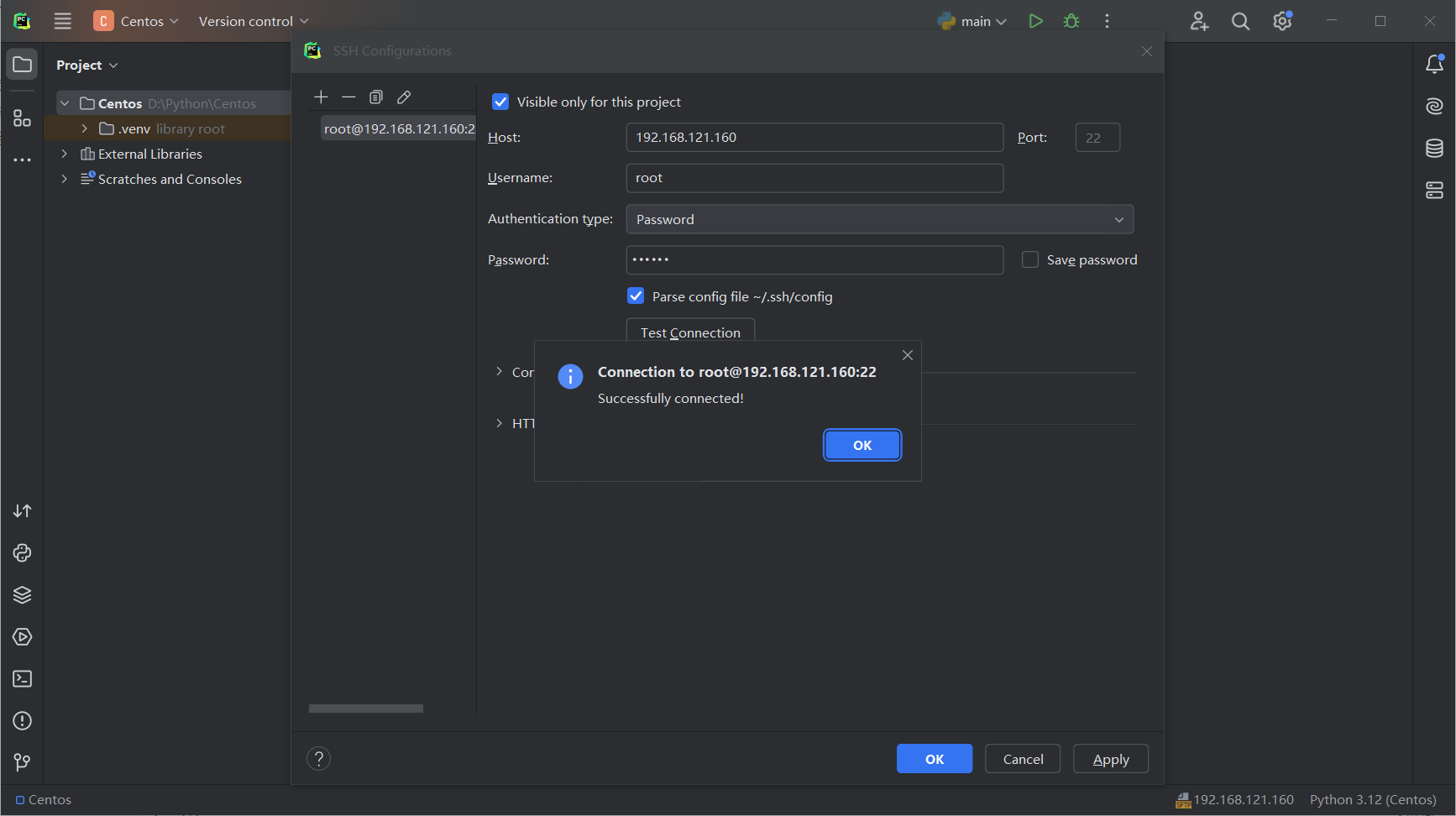Open the Services tool window
This screenshot has width=1456, height=816.
pos(23,637)
